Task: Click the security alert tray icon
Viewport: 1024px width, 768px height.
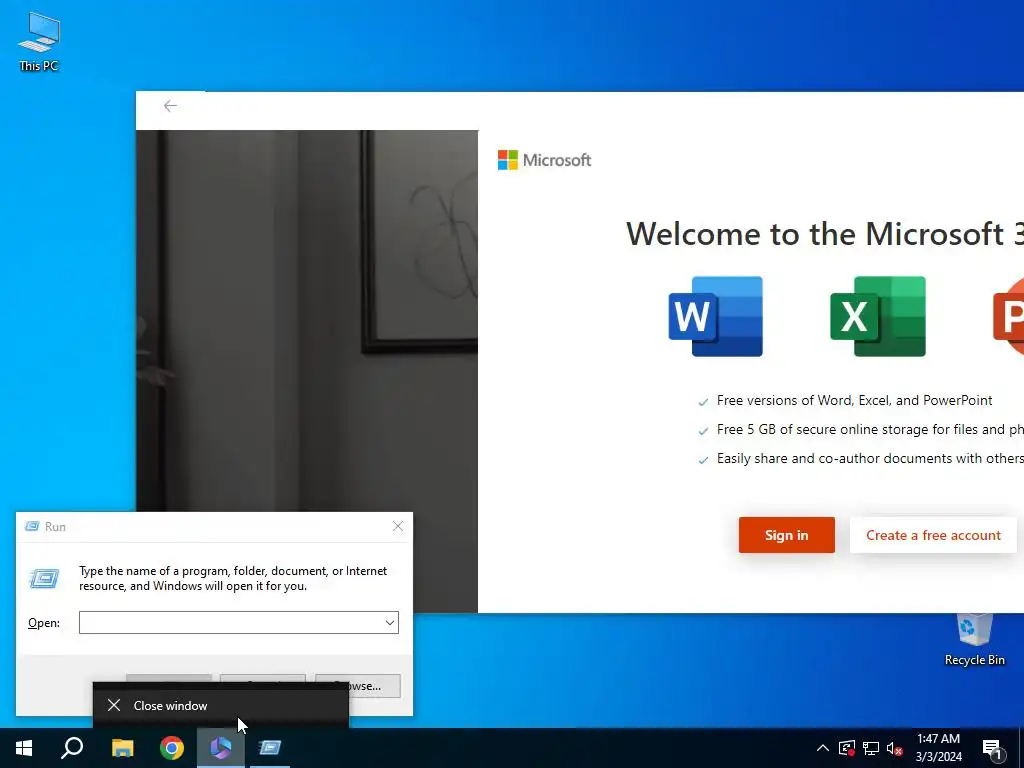Action: [846, 748]
